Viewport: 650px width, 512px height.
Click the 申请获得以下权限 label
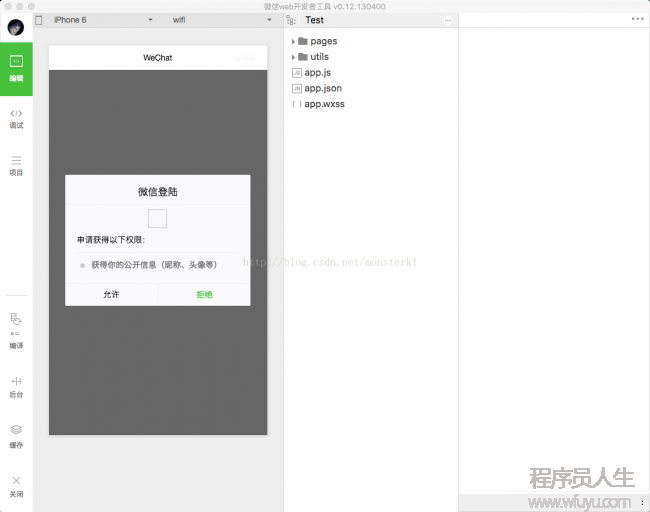tap(111, 240)
